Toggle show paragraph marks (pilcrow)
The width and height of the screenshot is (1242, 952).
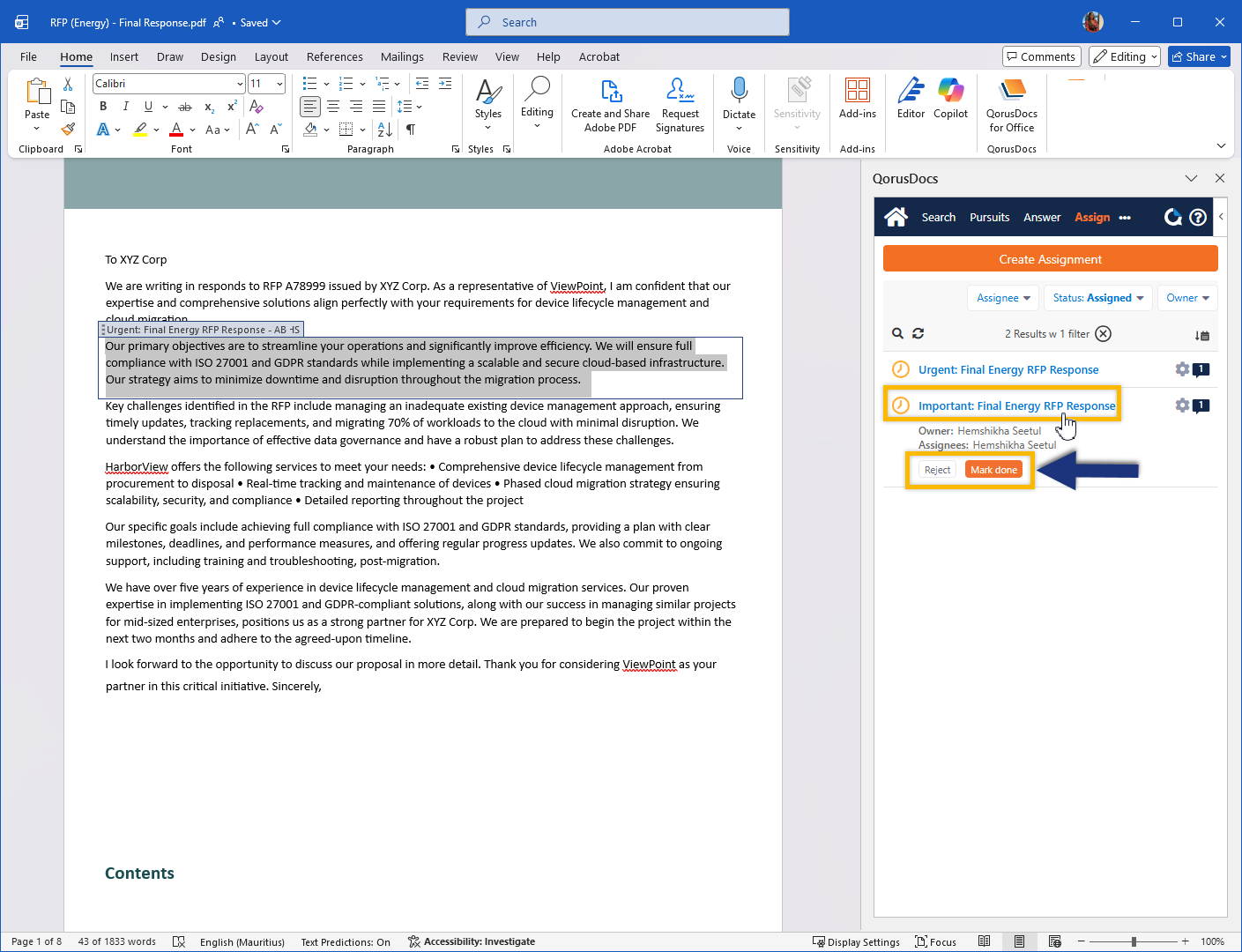coord(411,130)
